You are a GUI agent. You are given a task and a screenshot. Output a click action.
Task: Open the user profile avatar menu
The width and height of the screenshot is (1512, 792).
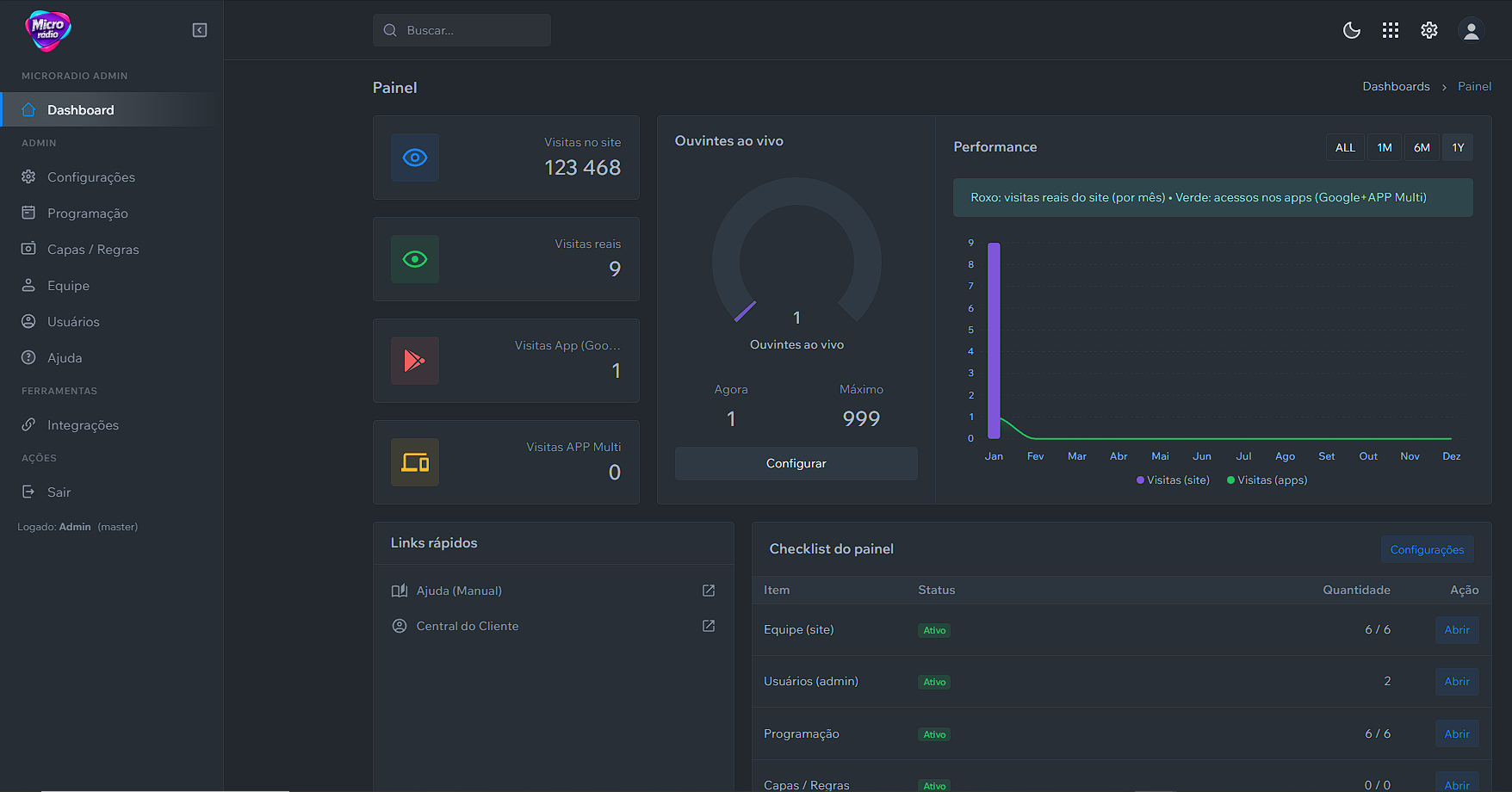(x=1472, y=31)
